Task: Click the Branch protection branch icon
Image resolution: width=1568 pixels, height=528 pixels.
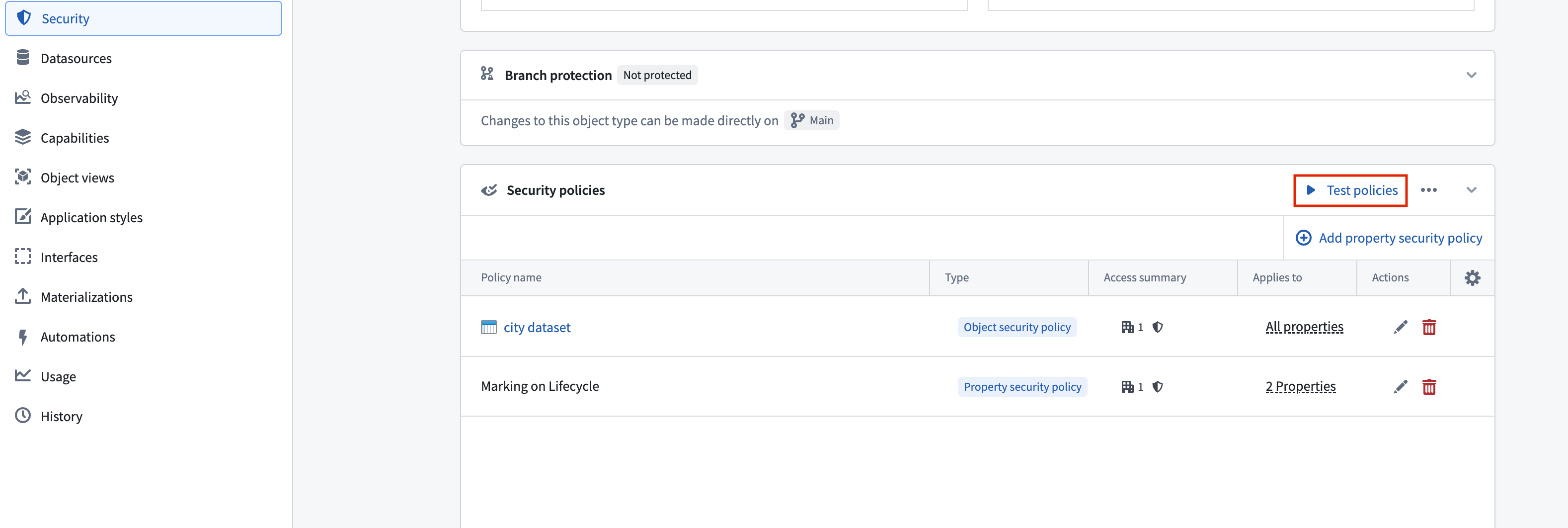Action: coord(487,74)
